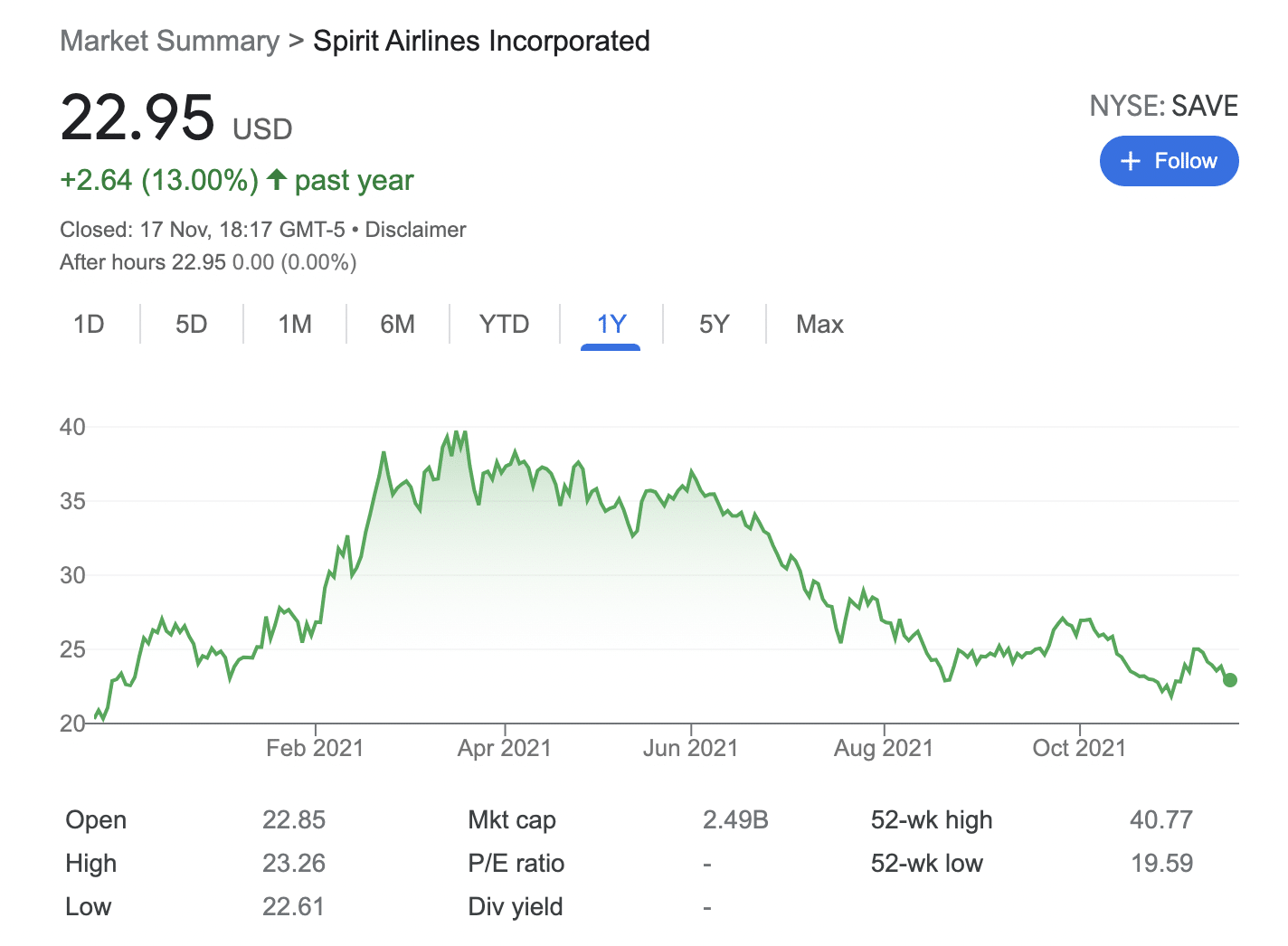The image size is (1288, 946).
Task: Click the Open value 22.85
Action: pos(294,819)
